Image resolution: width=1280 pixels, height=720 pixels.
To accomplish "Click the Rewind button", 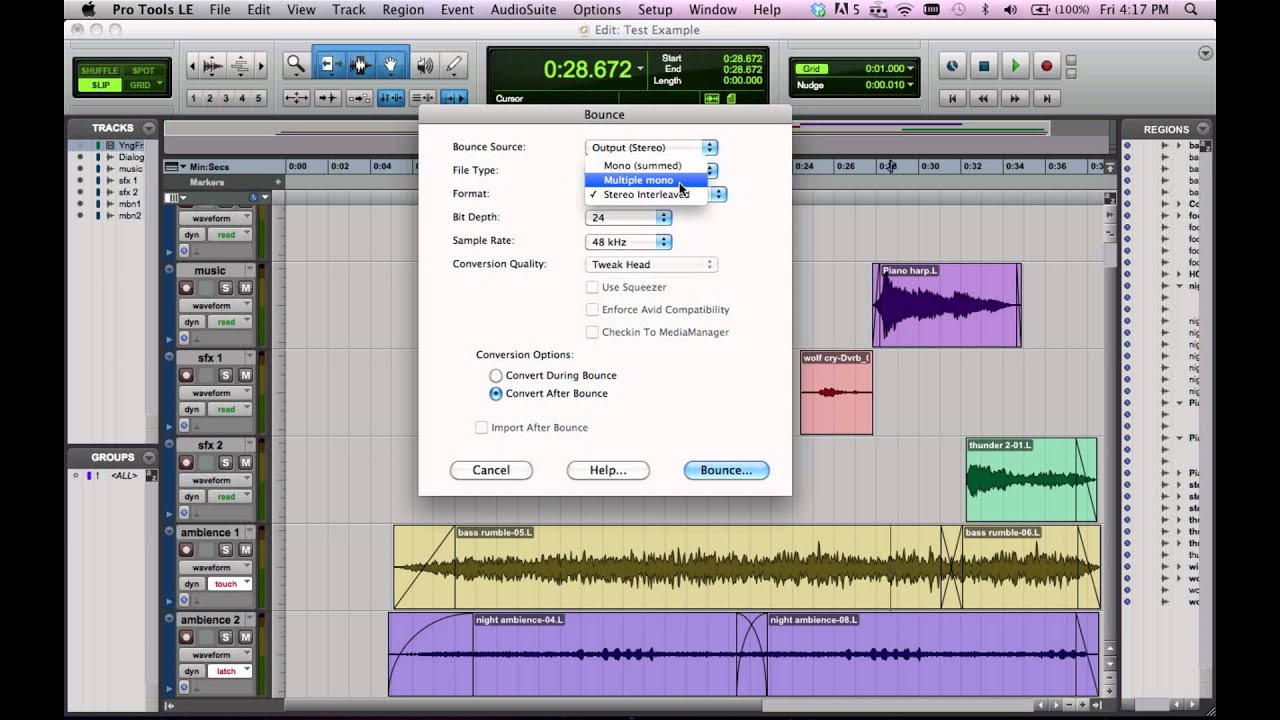I will tap(984, 98).
